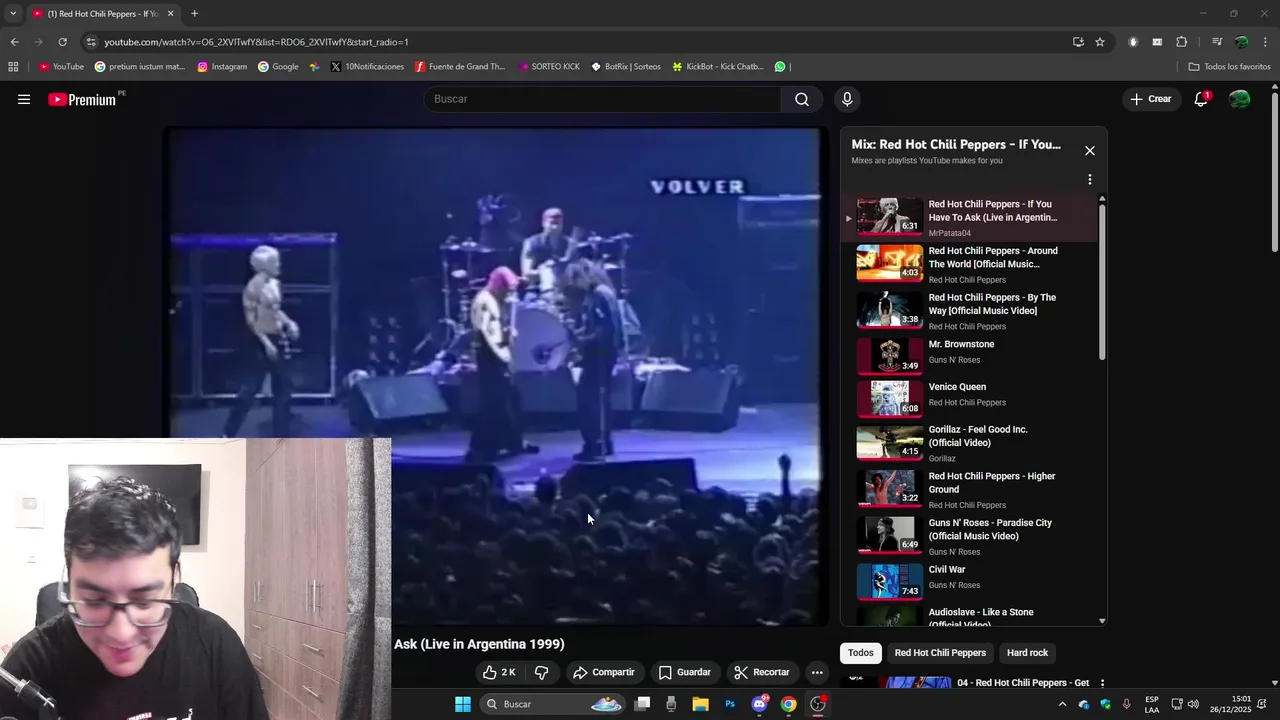Bookmark this page with the star
Screen dimensions: 1280x720
(1100, 42)
